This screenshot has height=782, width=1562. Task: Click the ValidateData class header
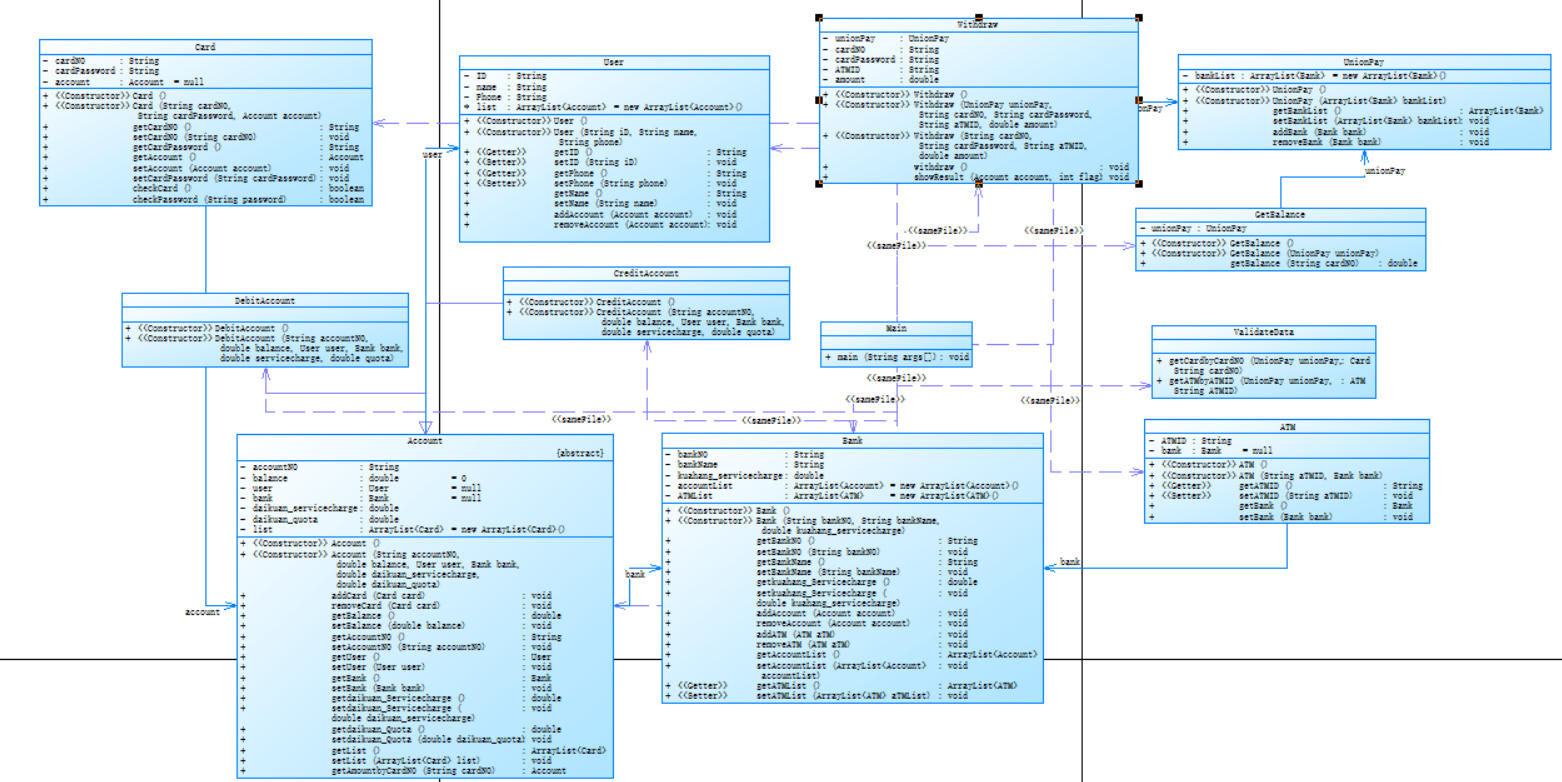click(x=1264, y=333)
